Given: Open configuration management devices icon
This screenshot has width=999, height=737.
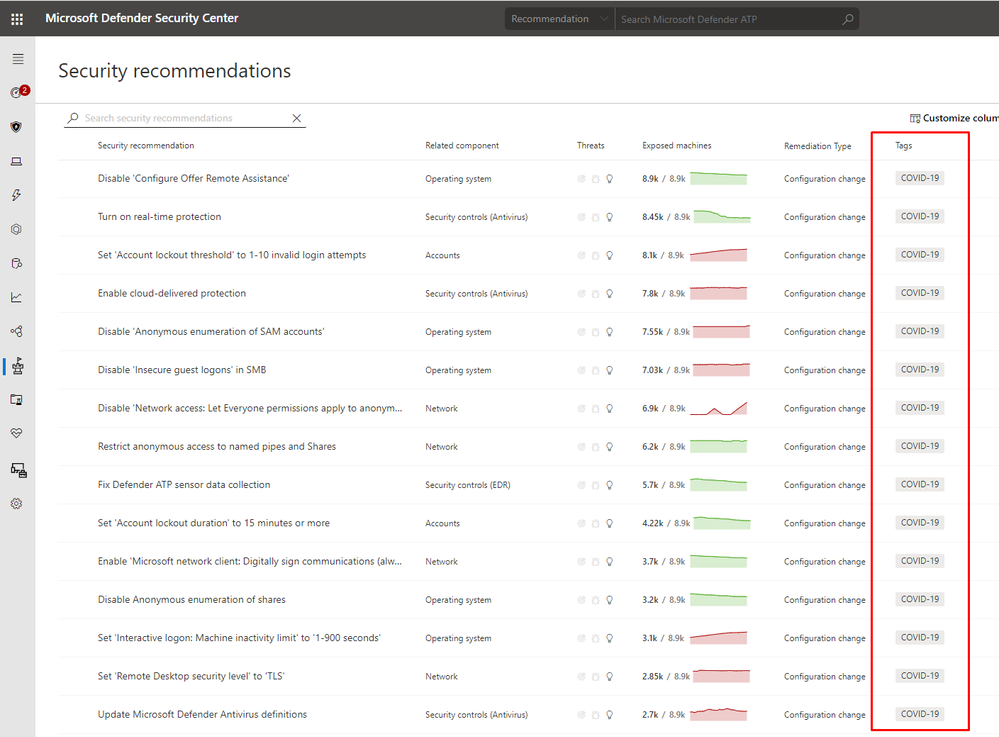Looking at the screenshot, I should click(x=18, y=470).
